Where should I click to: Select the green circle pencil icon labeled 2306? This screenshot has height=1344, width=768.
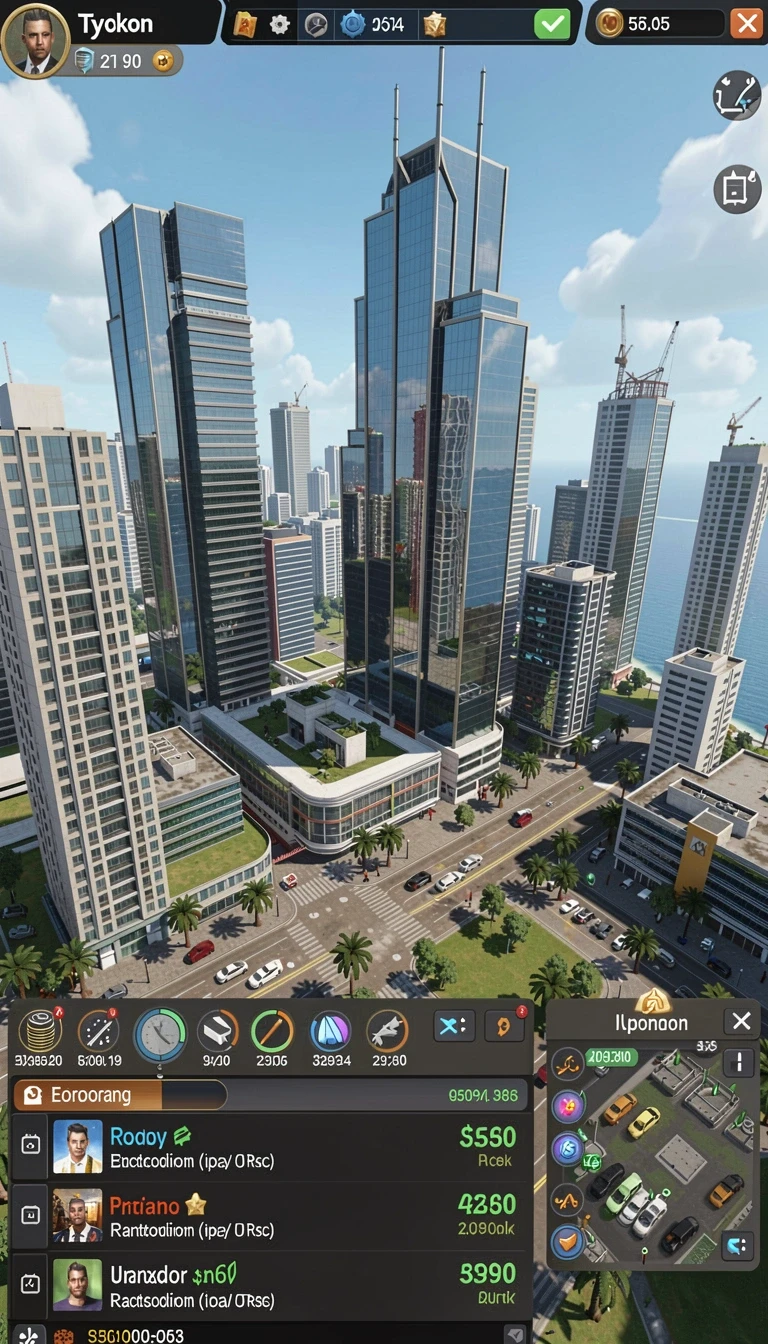point(272,1030)
